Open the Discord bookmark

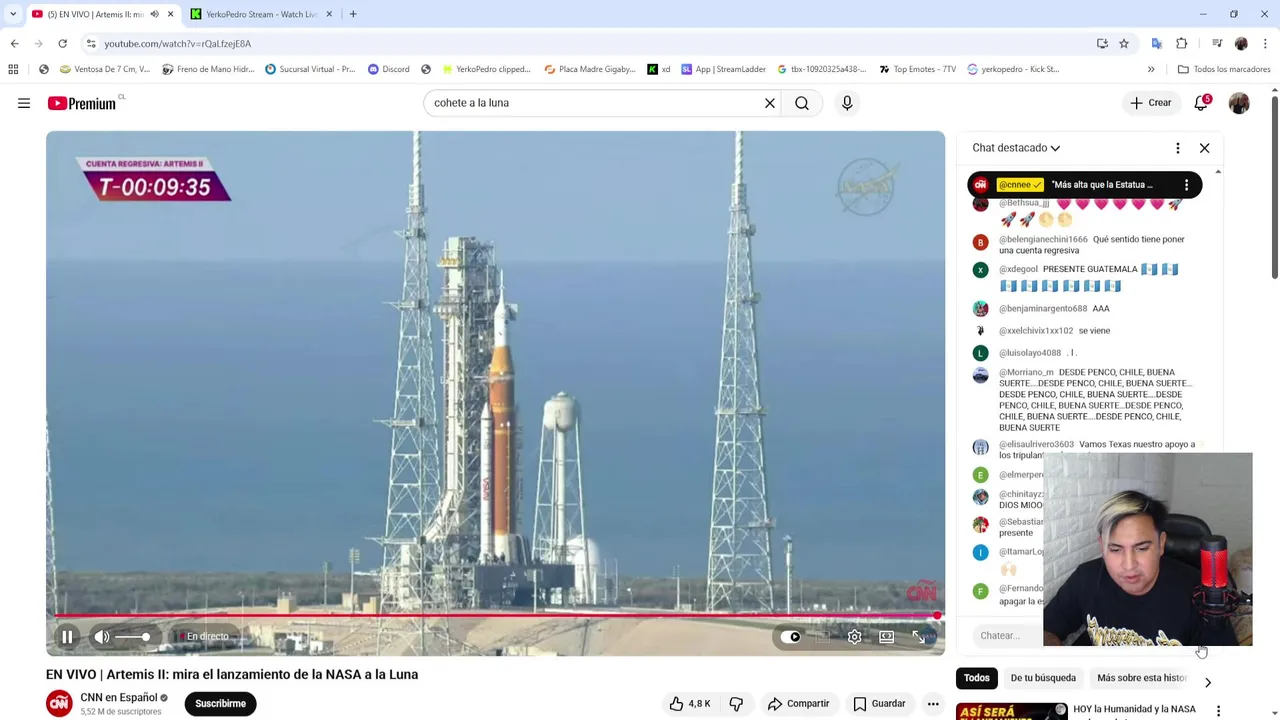point(388,69)
